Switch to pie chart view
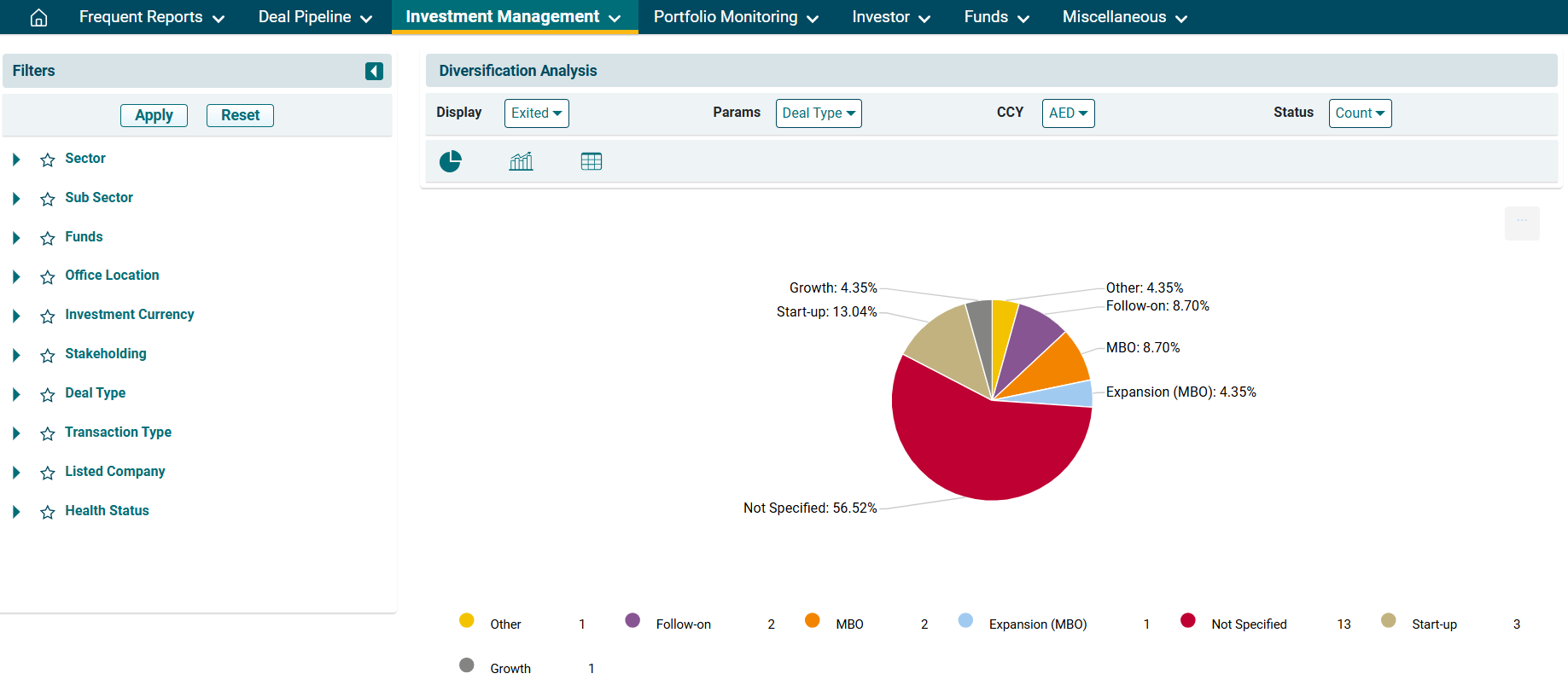Viewport: 1568px width, 691px height. pos(451,161)
